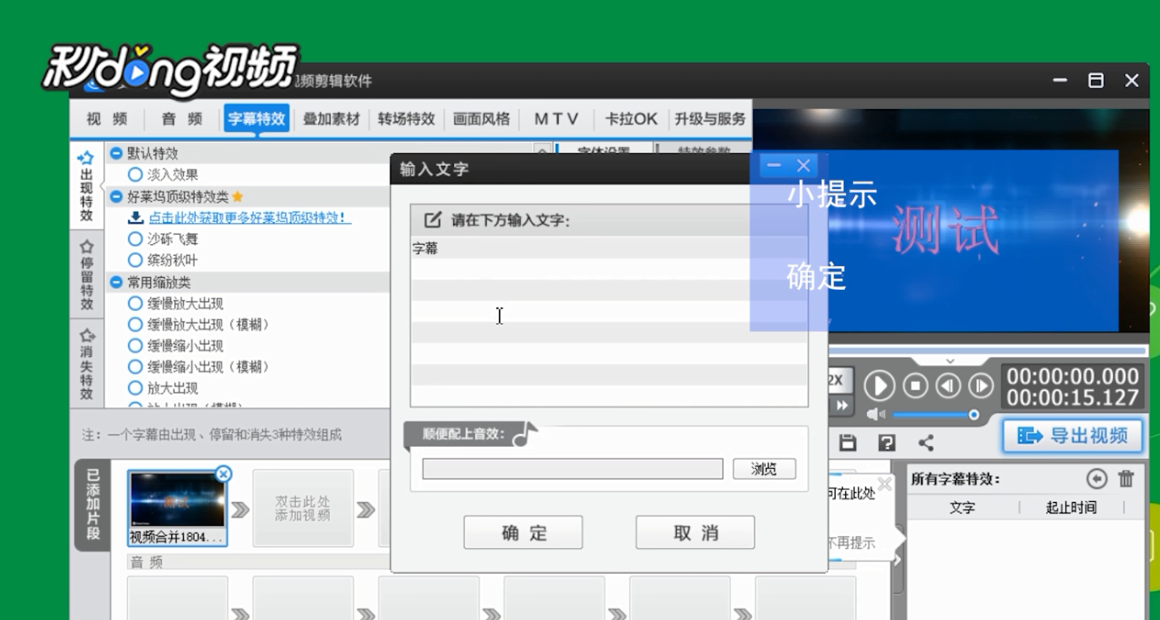Click 确定 in the 小提示 overlay
Viewport: 1160px width, 620px height.
[x=815, y=277]
